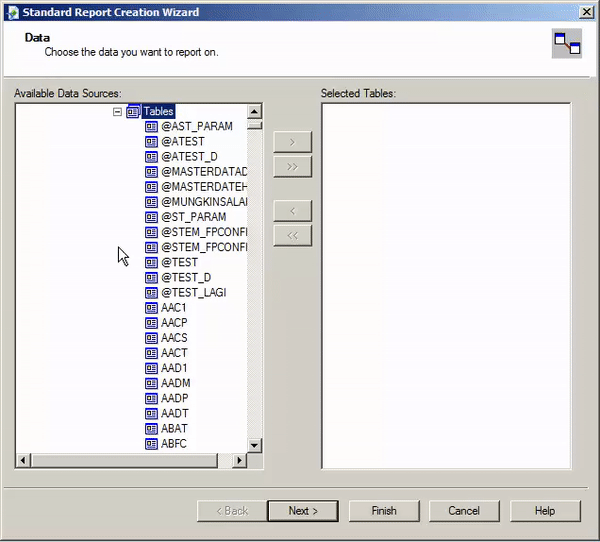Select the @ATEST table
Viewport: 600px width, 542px height.
point(183,142)
